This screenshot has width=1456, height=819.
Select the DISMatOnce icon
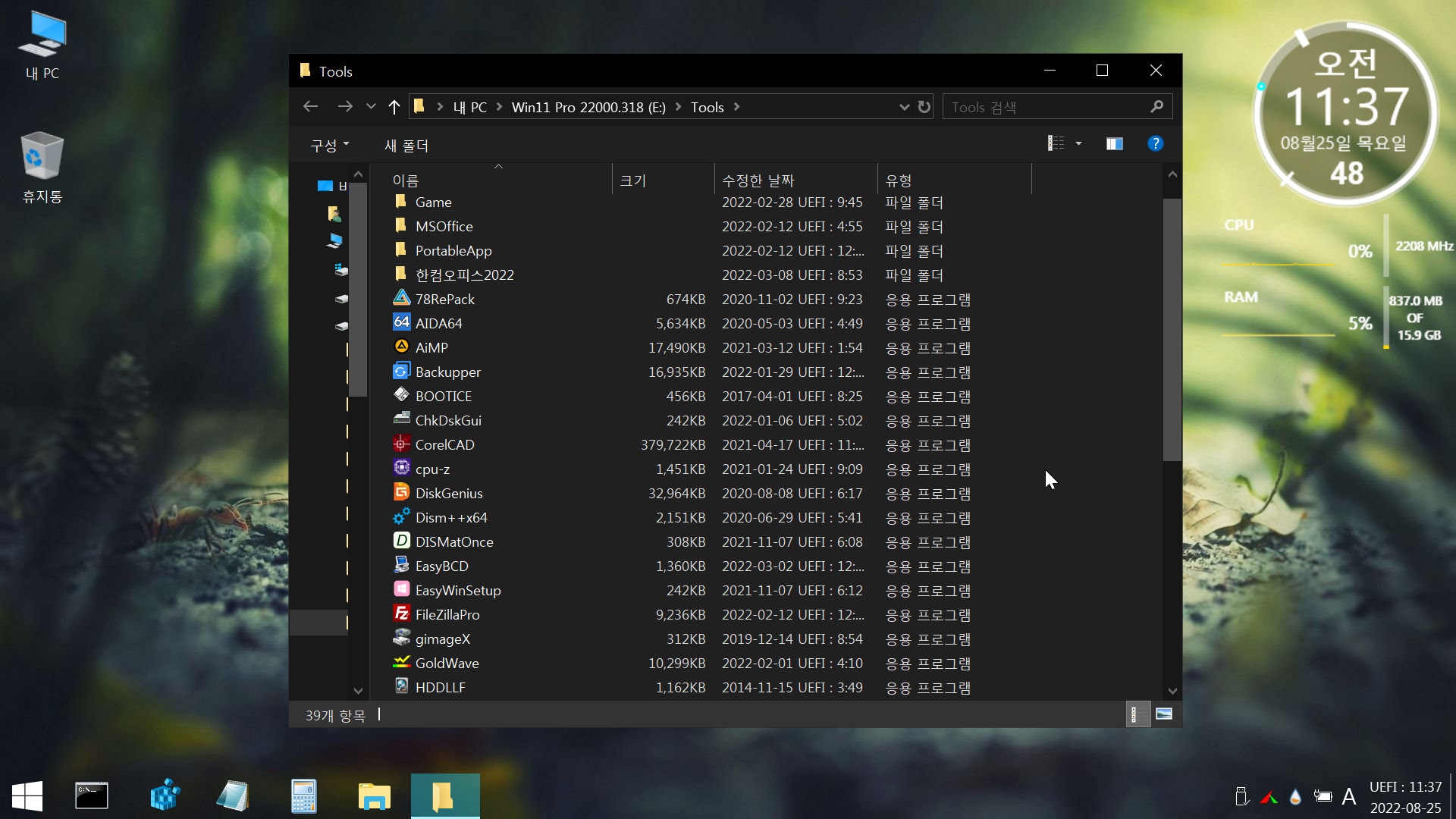[x=401, y=541]
